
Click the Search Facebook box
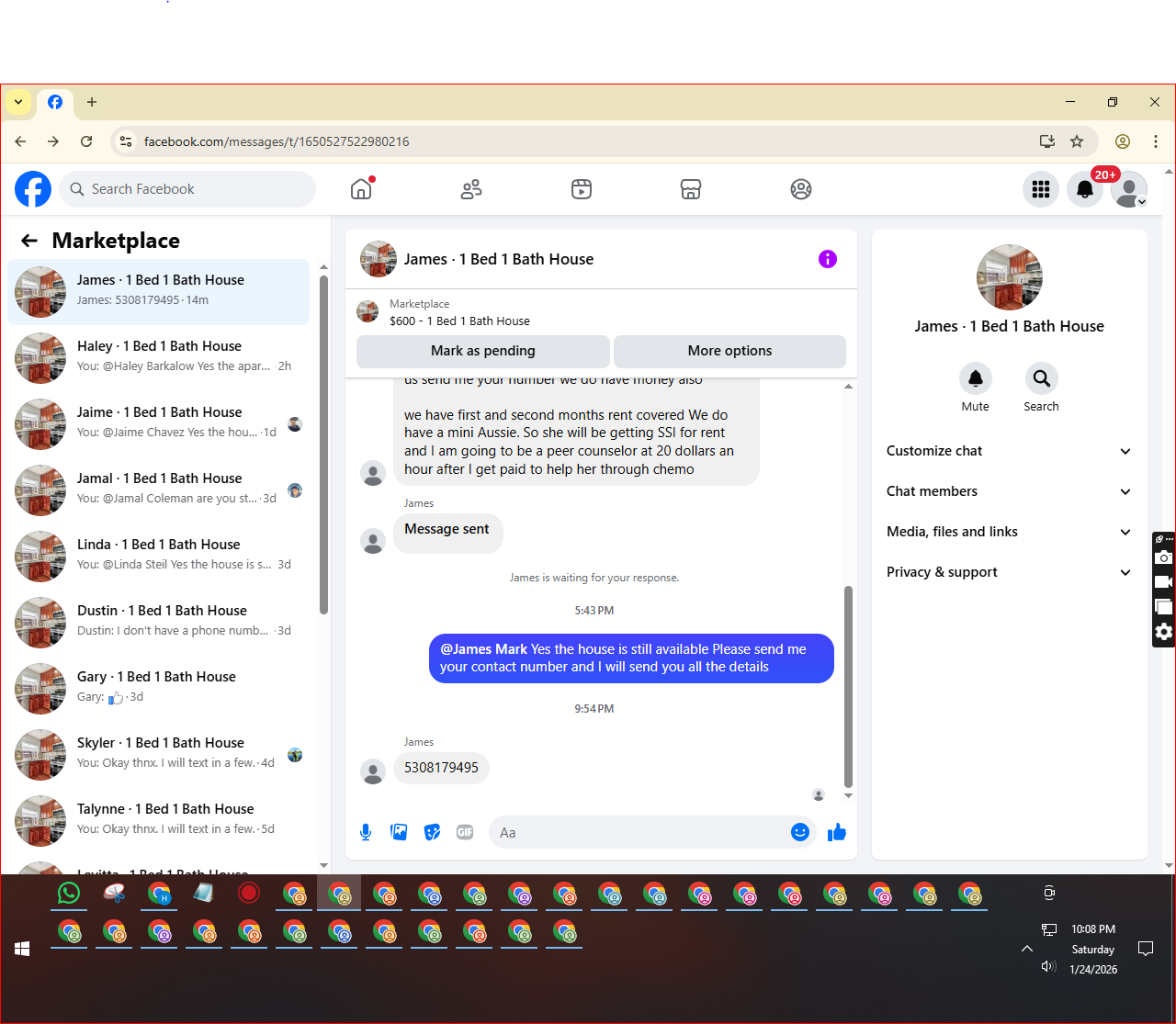click(187, 189)
